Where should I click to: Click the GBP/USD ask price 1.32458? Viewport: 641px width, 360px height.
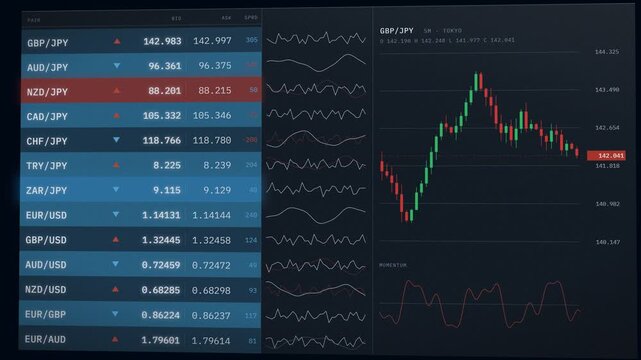coord(211,240)
